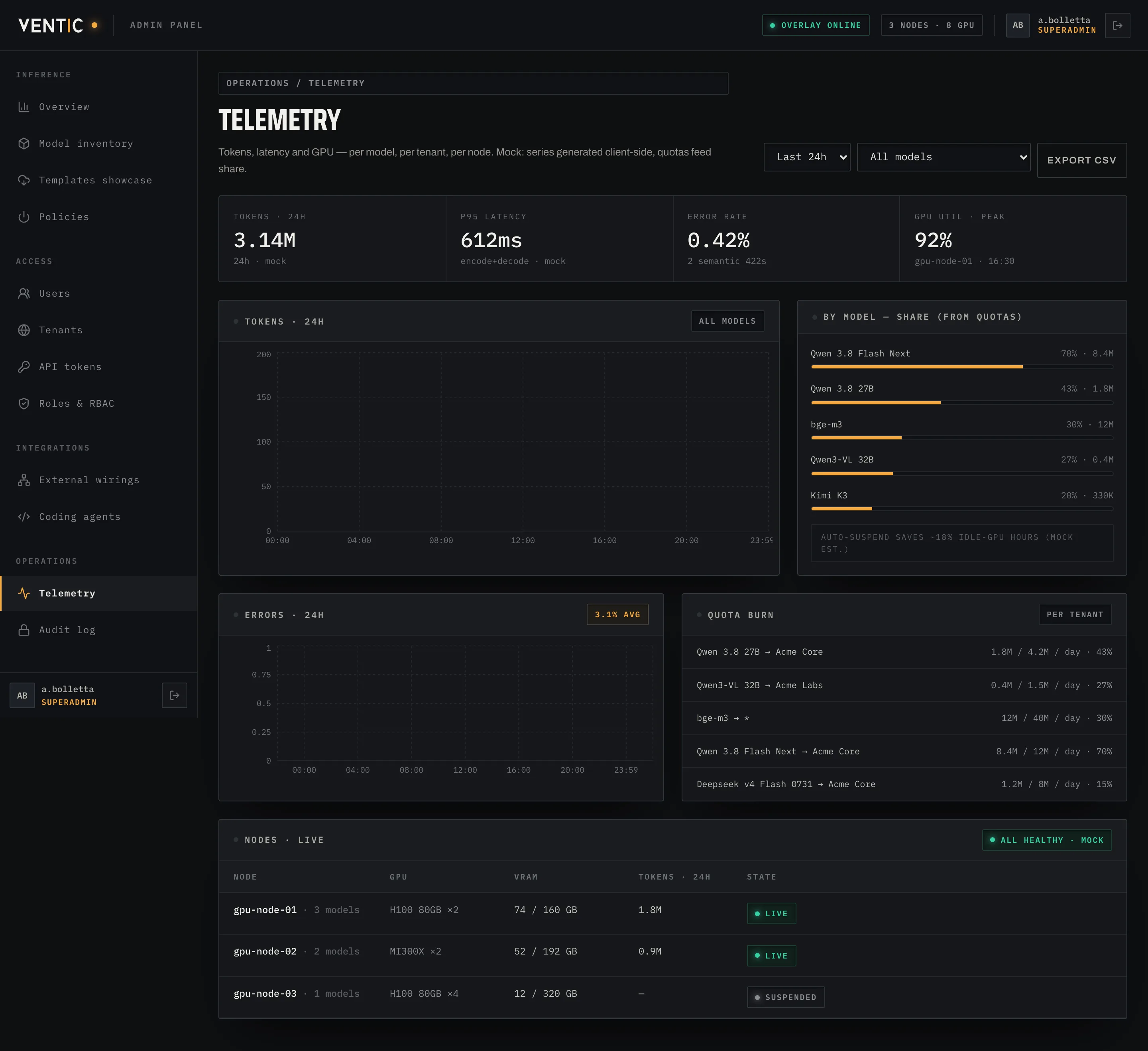Click the ALL MODELS chip on Tokens chart
This screenshot has height=1051, width=1148.
click(727, 321)
